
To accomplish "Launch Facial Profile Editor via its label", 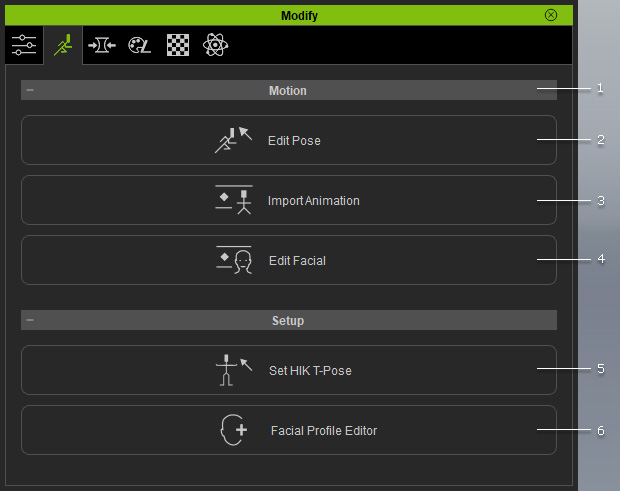I will (x=324, y=431).
